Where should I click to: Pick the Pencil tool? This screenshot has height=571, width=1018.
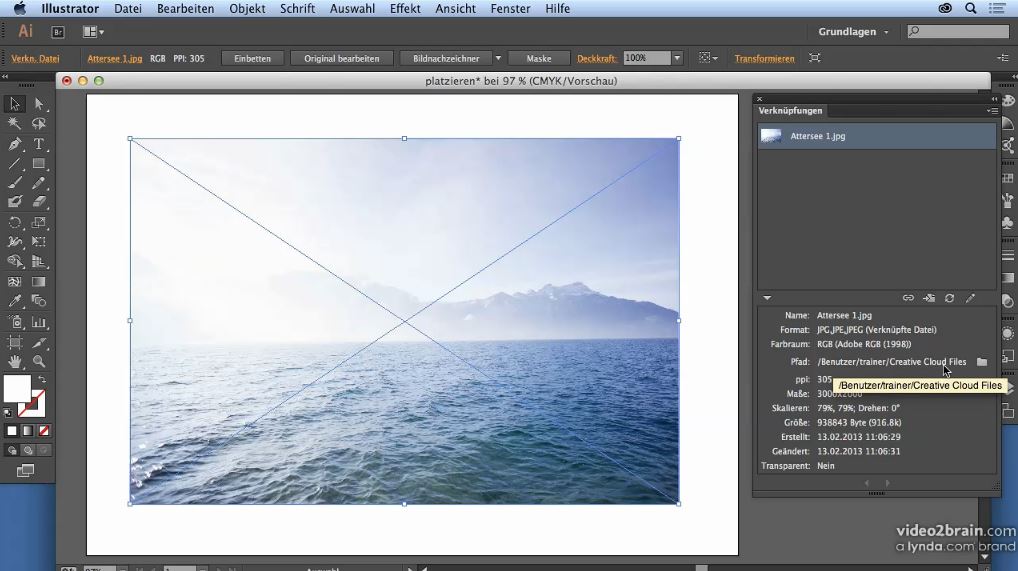tap(39, 183)
